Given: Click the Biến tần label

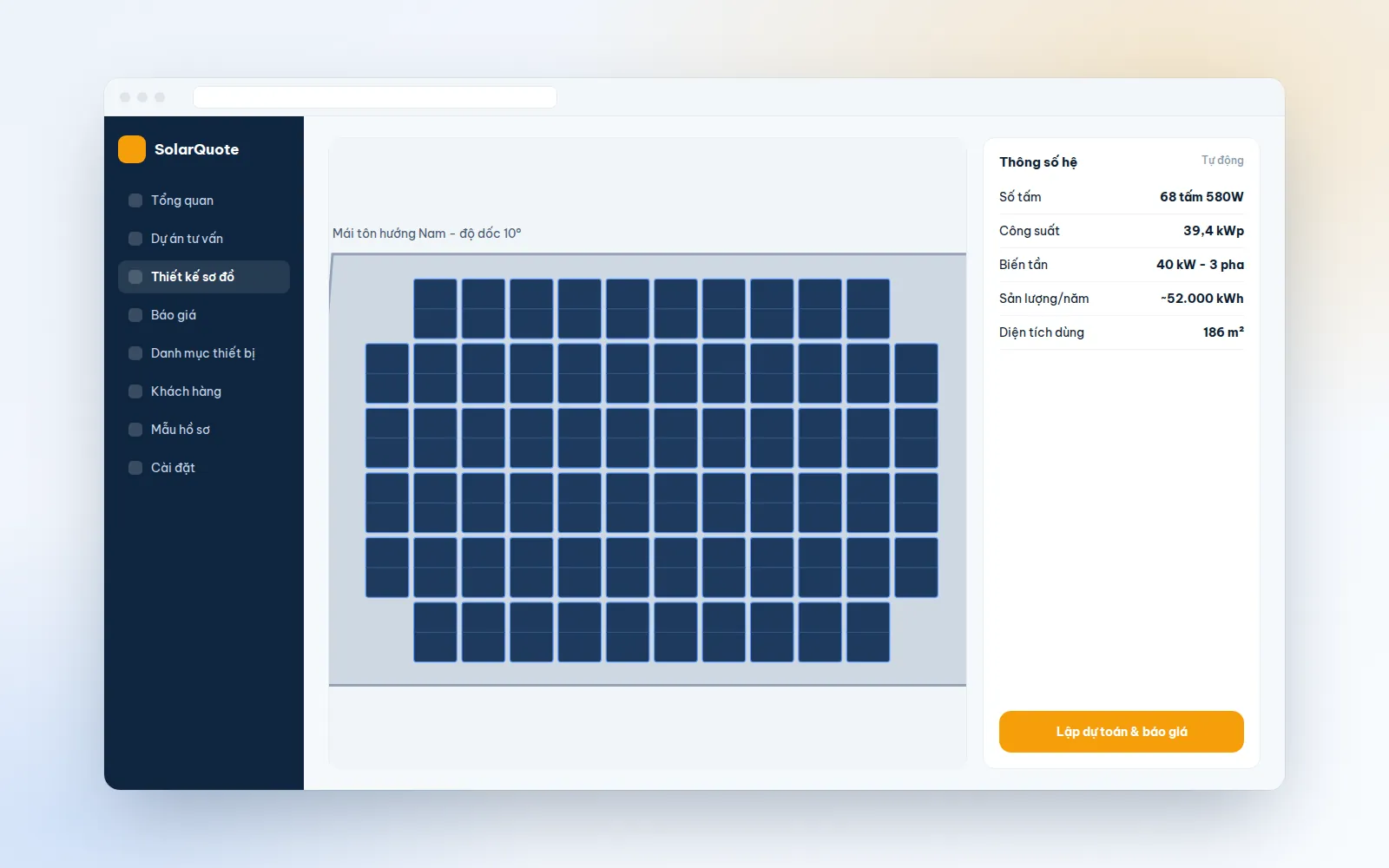Looking at the screenshot, I should click(x=1024, y=265).
